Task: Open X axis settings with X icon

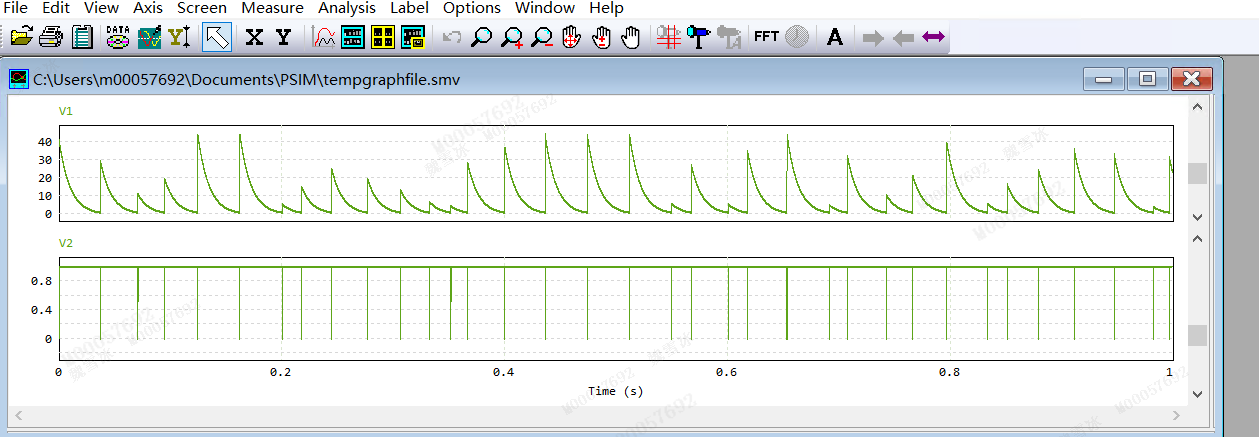Action: point(254,38)
